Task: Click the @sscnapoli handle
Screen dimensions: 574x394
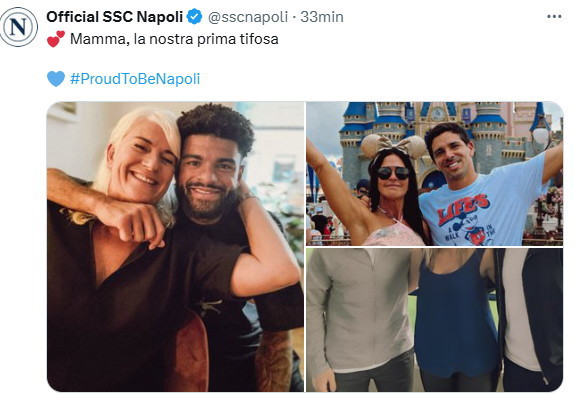Action: point(248,17)
